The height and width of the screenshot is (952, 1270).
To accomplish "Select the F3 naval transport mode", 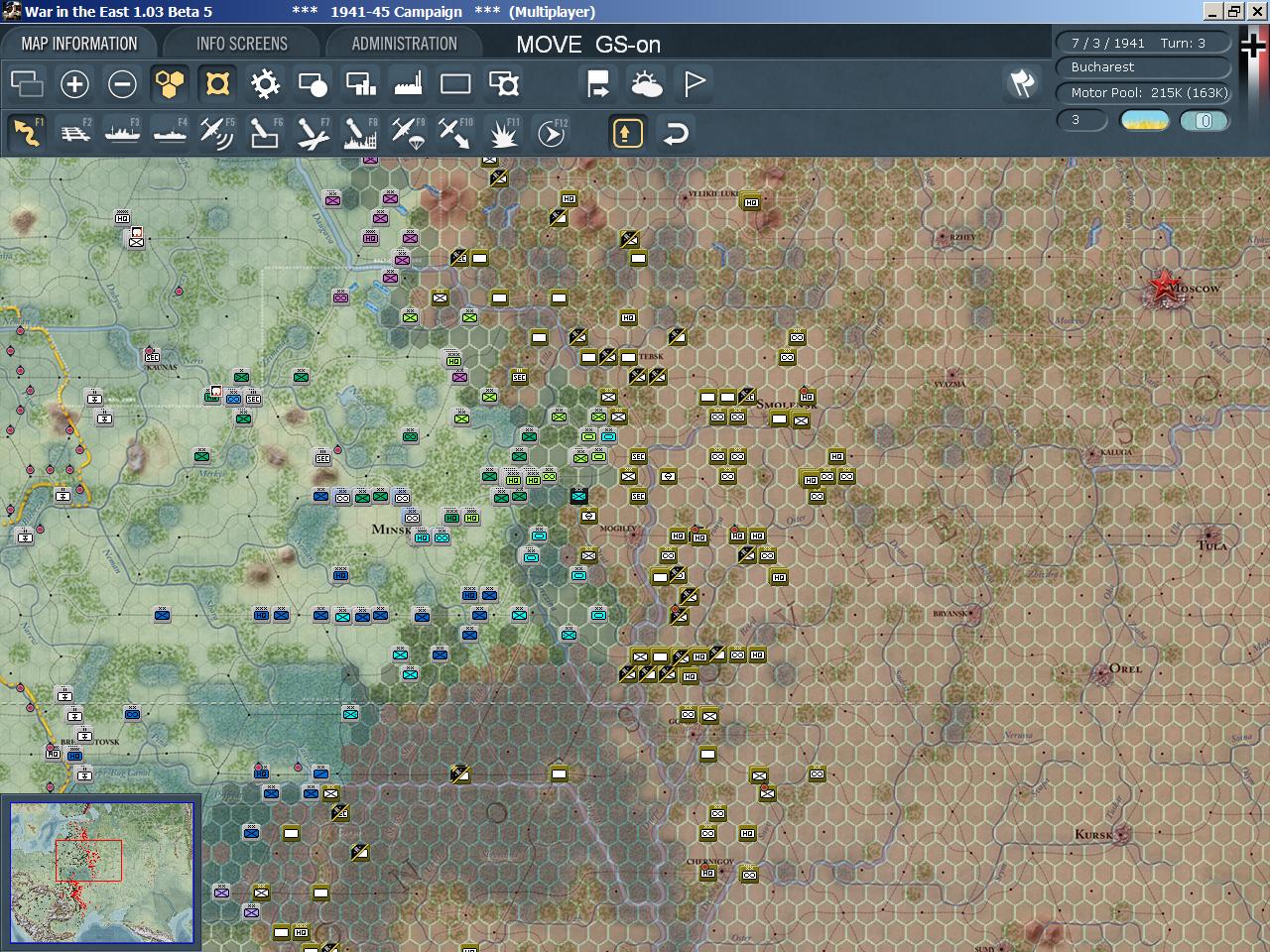I will 122,133.
